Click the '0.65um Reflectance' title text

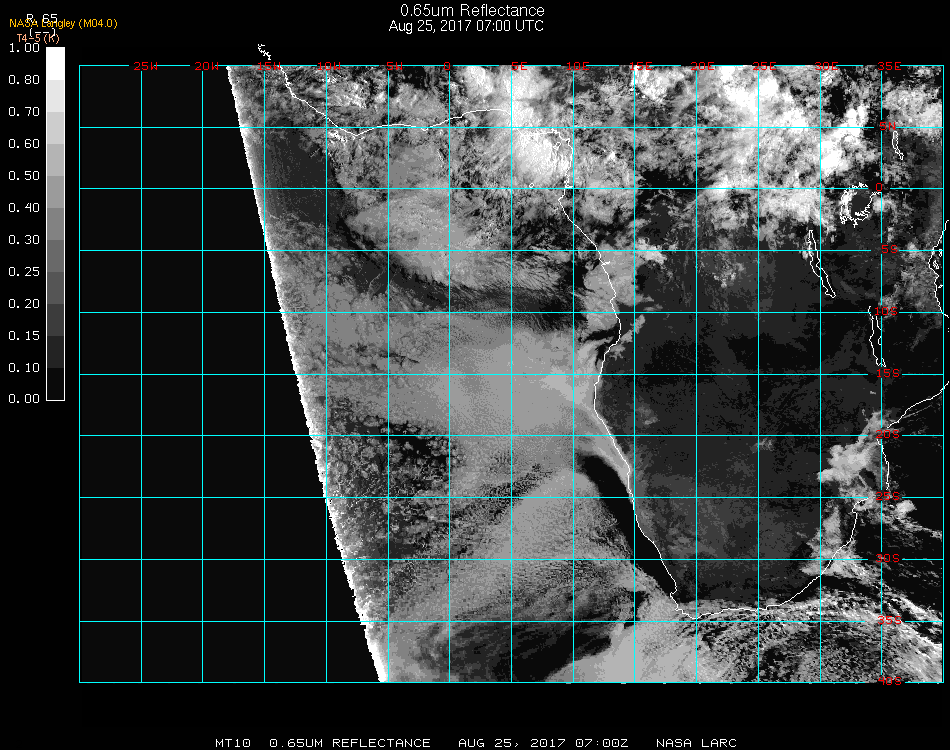(x=472, y=10)
